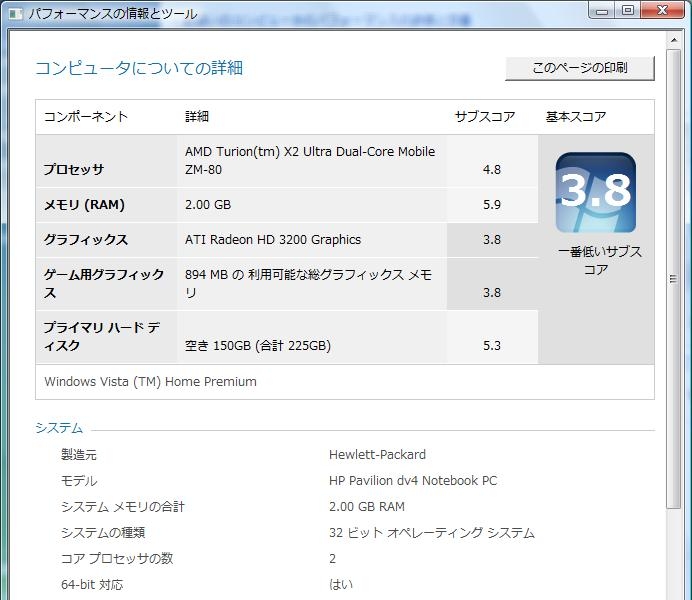Click the グラフィックス row label
692x600 pixels.
86,240
